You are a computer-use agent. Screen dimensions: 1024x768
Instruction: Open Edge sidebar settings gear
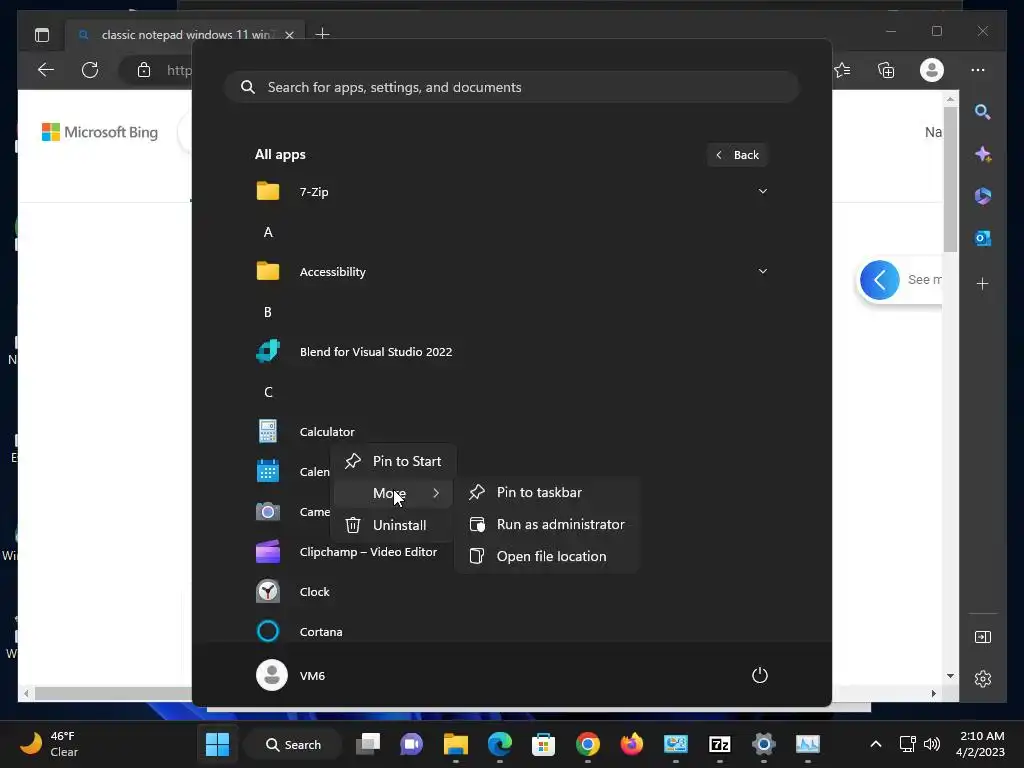[x=982, y=679]
